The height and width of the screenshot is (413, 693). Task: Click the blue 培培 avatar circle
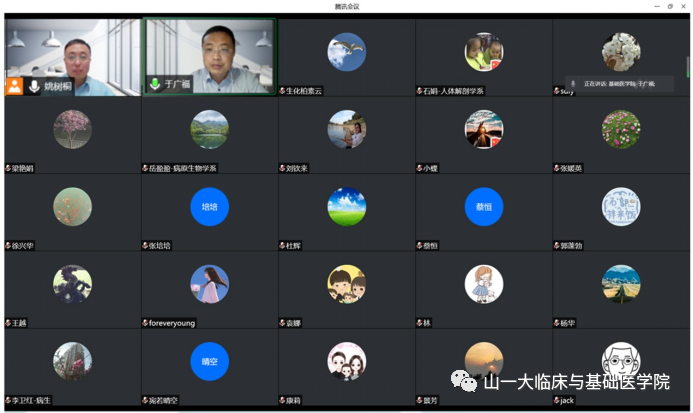pyautogui.click(x=209, y=207)
